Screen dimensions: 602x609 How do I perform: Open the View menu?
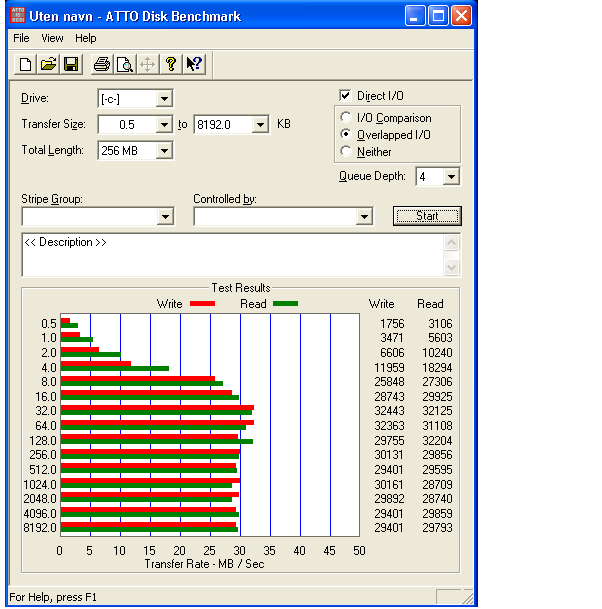click(52, 38)
